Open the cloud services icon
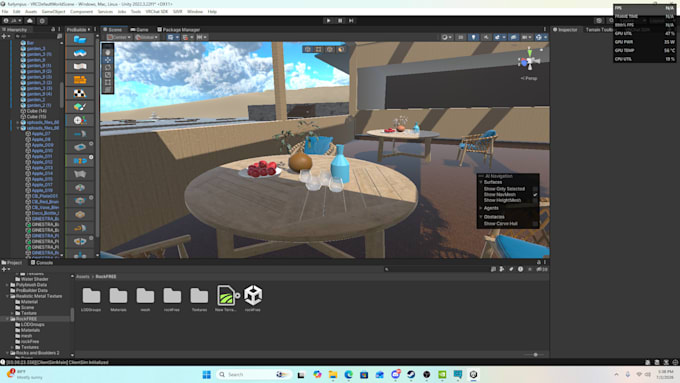Viewport: 680px width, 383px height. [29, 20]
